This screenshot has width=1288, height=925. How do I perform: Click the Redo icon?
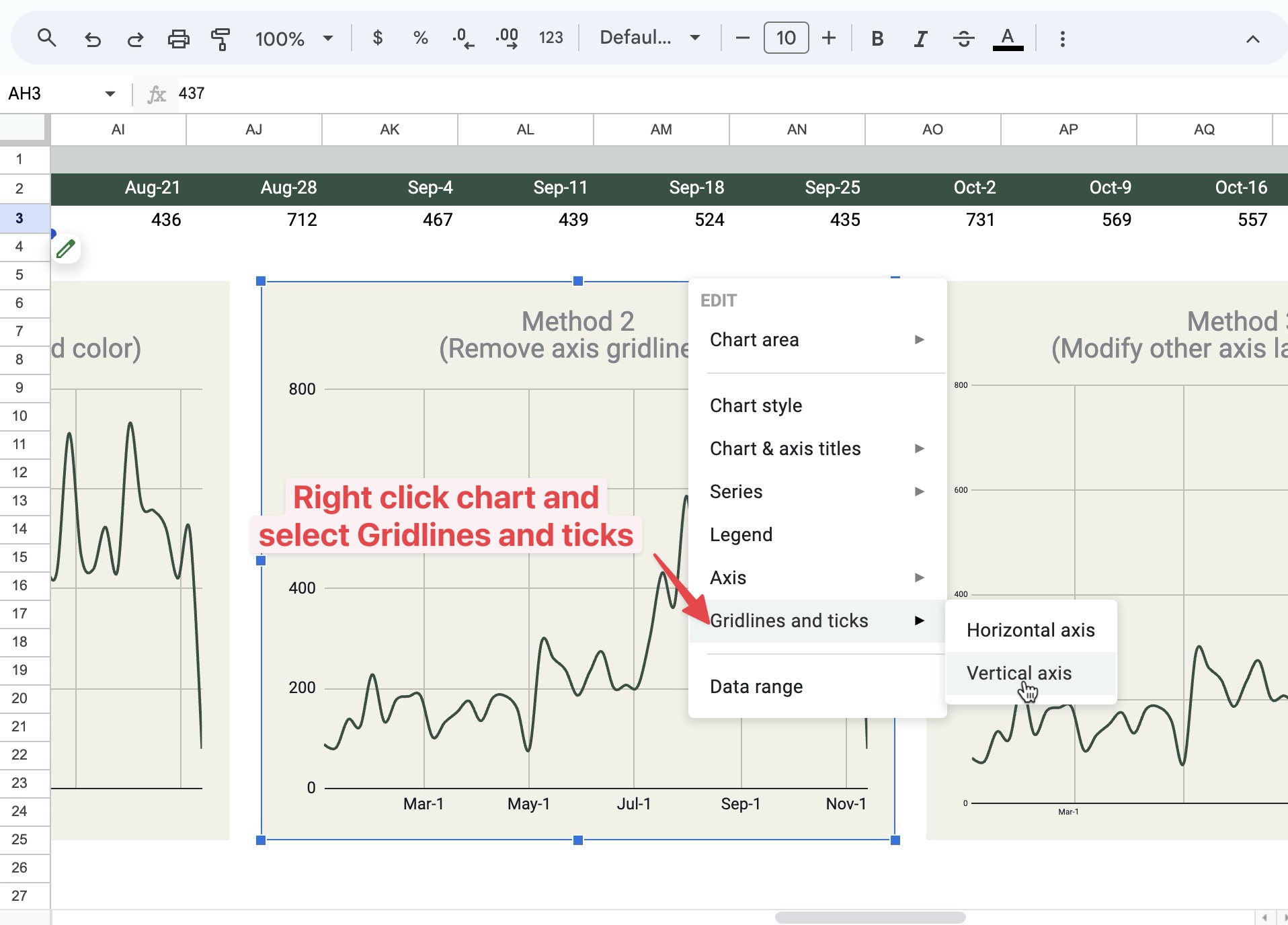tap(134, 38)
